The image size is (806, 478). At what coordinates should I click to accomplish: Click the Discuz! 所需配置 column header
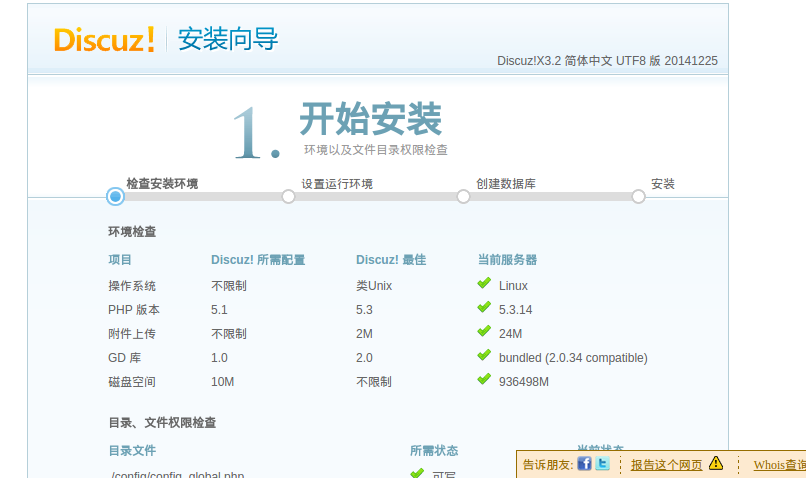point(258,260)
